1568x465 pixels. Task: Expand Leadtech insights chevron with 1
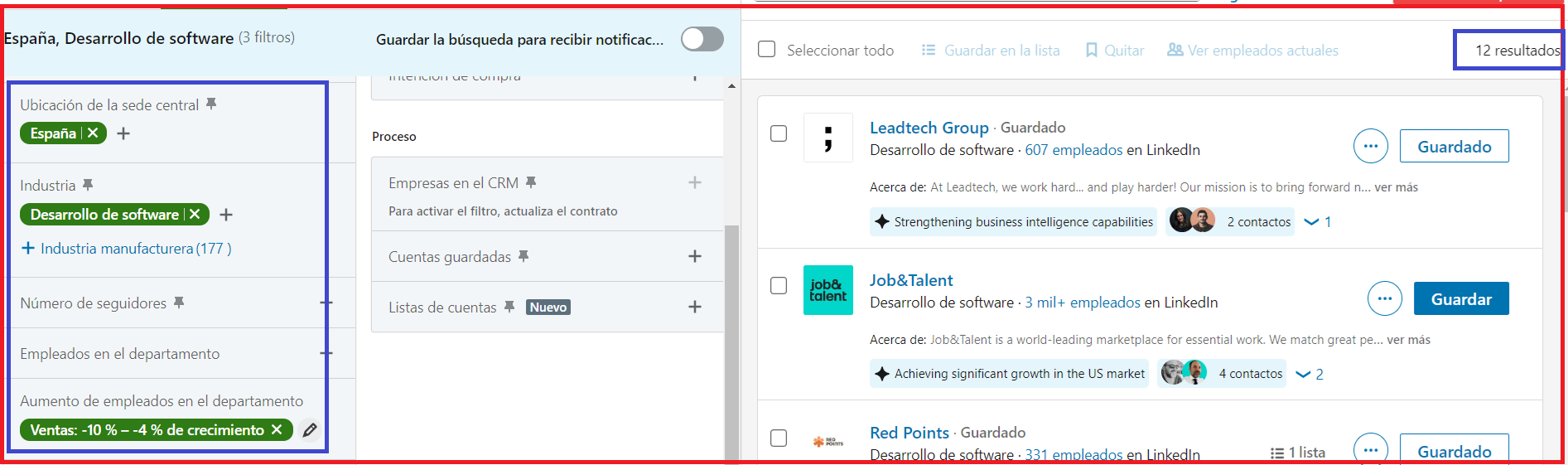coord(1317,222)
